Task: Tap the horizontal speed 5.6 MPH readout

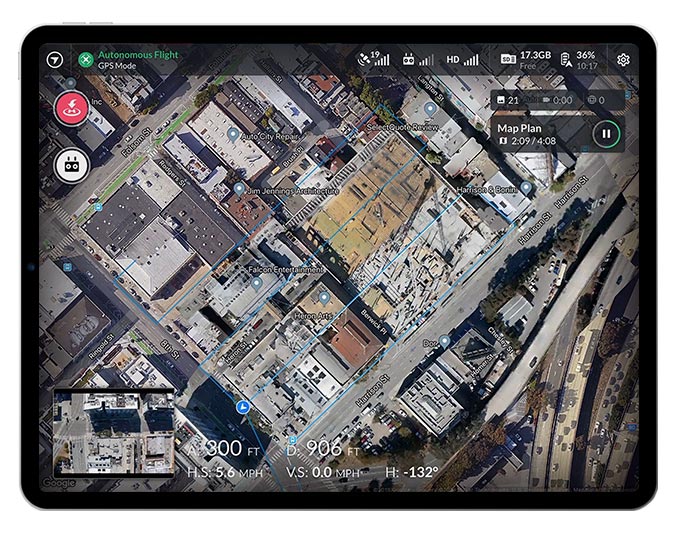Action: [x=225, y=472]
